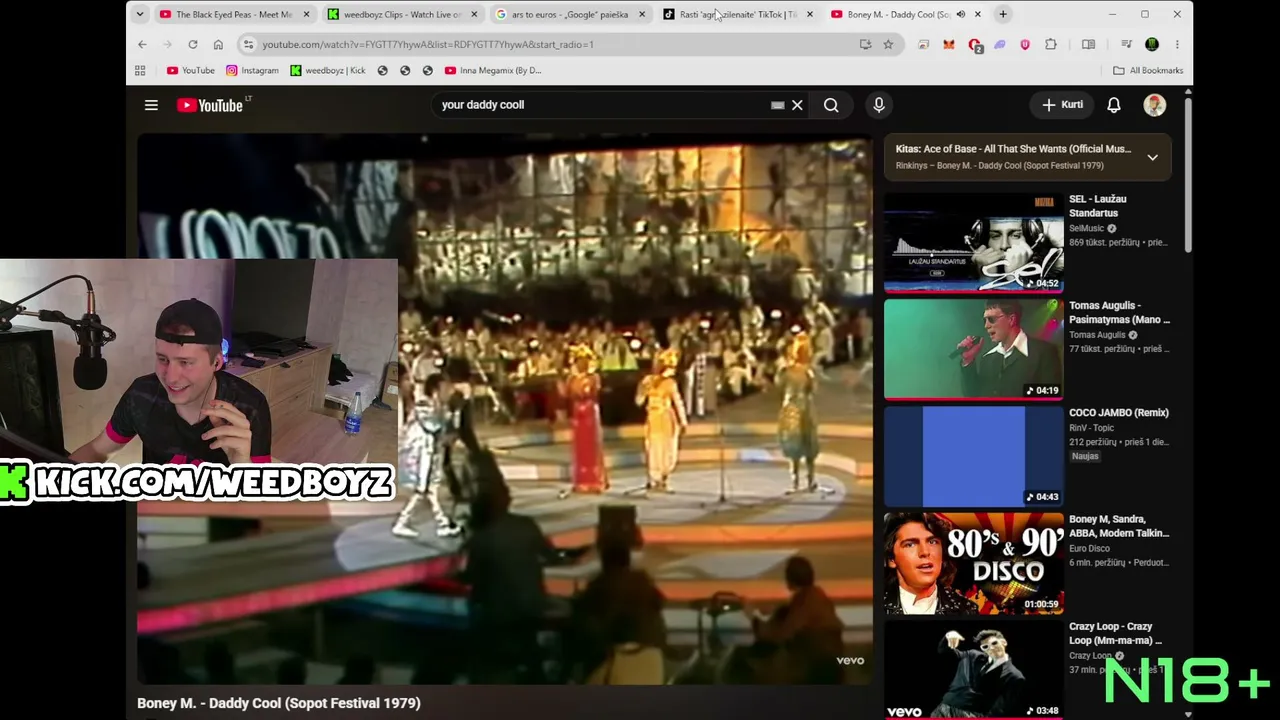Open the browser home page
Screen dimensions: 1280x720
tap(218, 44)
